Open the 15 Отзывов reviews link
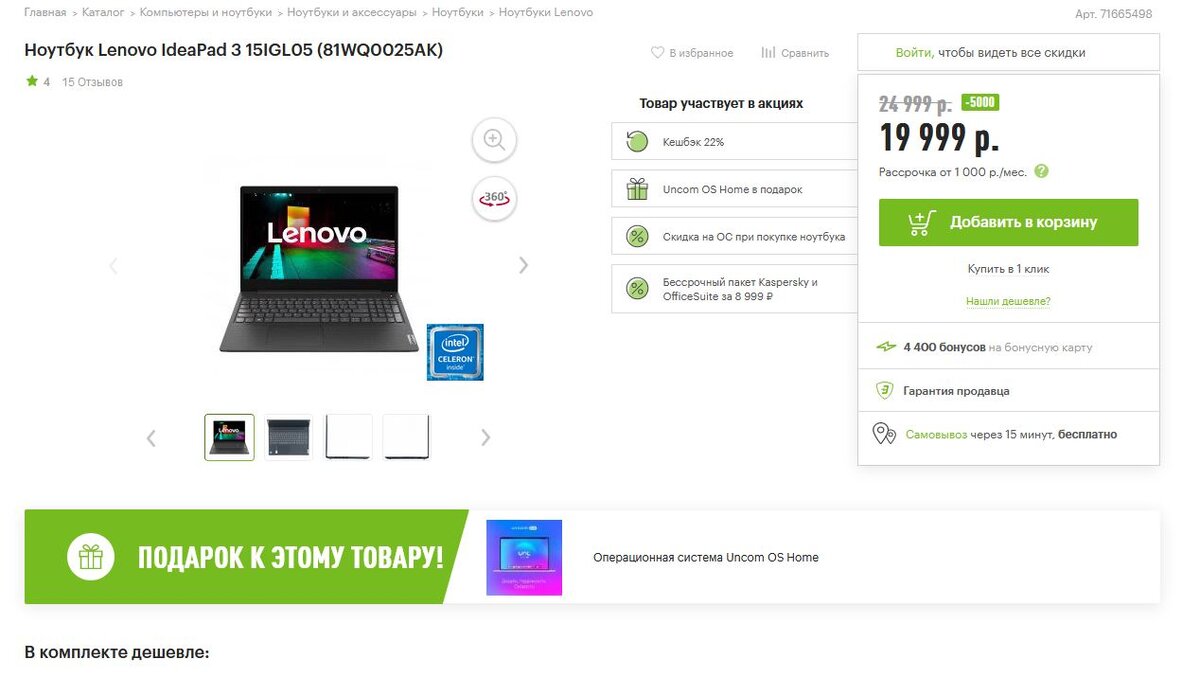This screenshot has height=695, width=1200. [x=92, y=82]
